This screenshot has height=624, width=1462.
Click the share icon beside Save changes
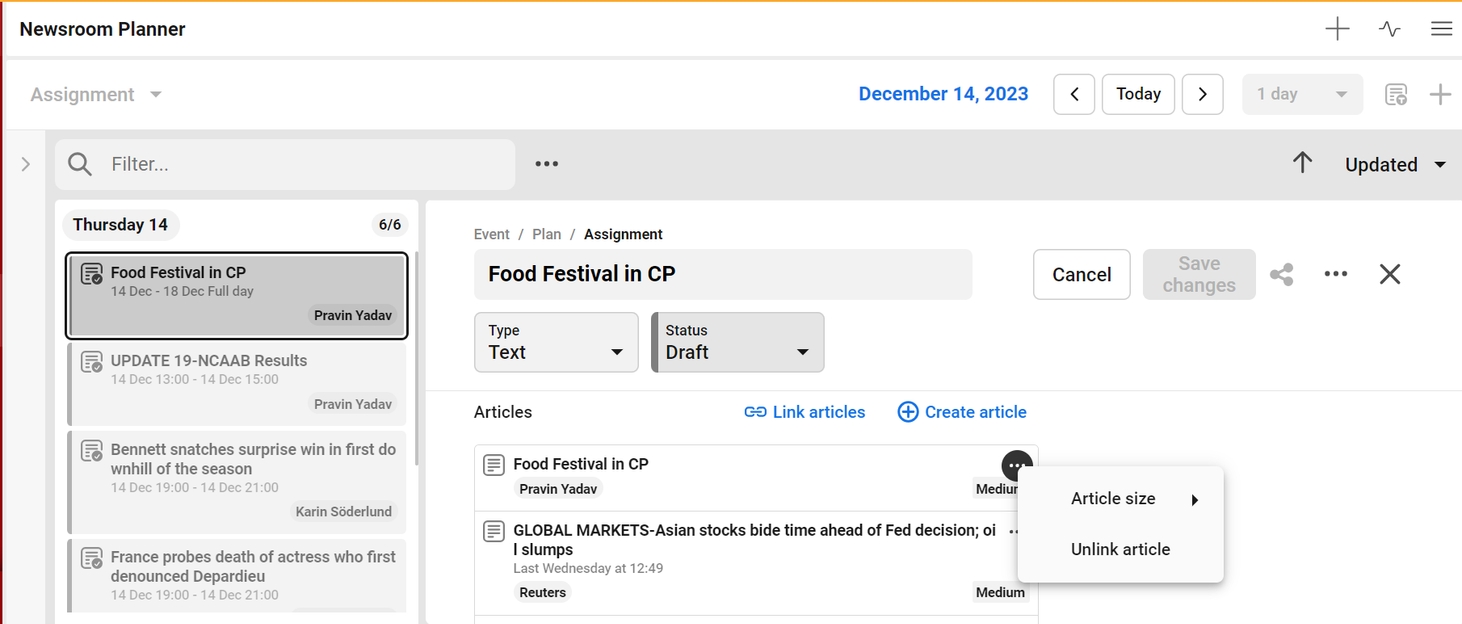pos(1282,274)
